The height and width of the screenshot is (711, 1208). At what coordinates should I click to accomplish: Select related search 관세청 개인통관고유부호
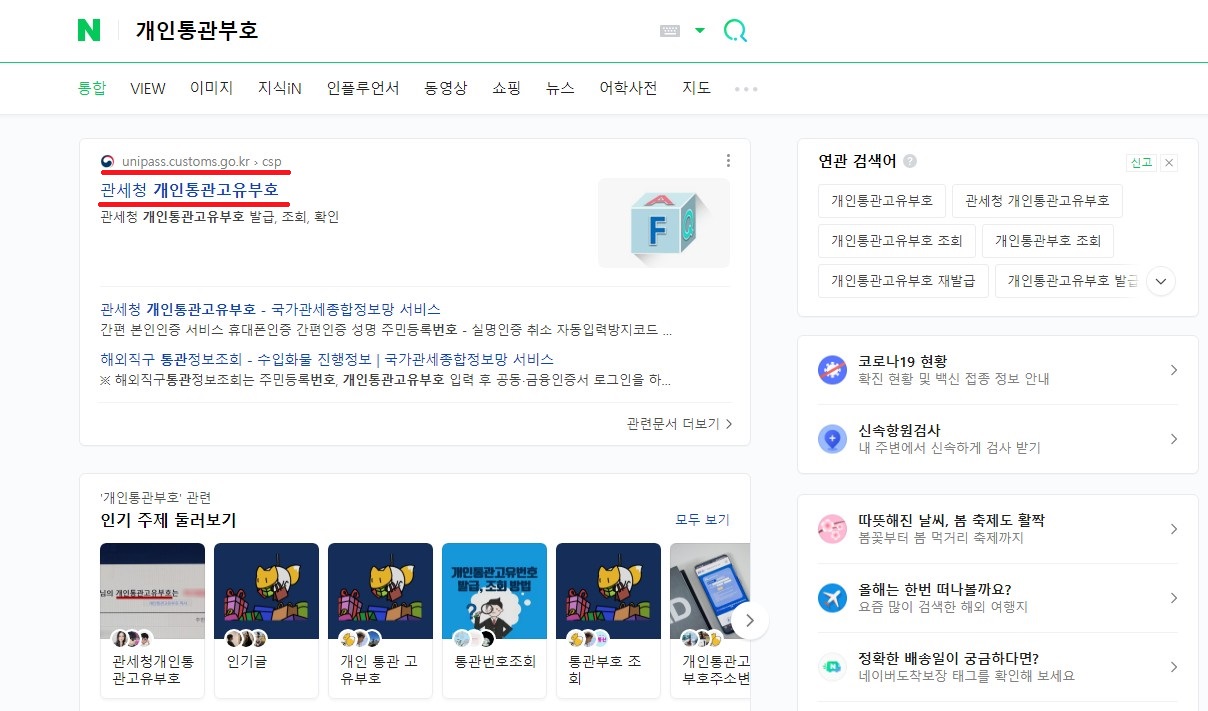click(x=1037, y=201)
